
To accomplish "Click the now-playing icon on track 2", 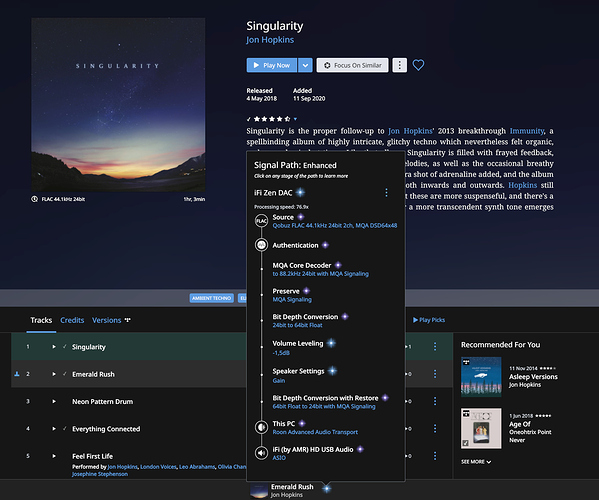I will 17,374.
